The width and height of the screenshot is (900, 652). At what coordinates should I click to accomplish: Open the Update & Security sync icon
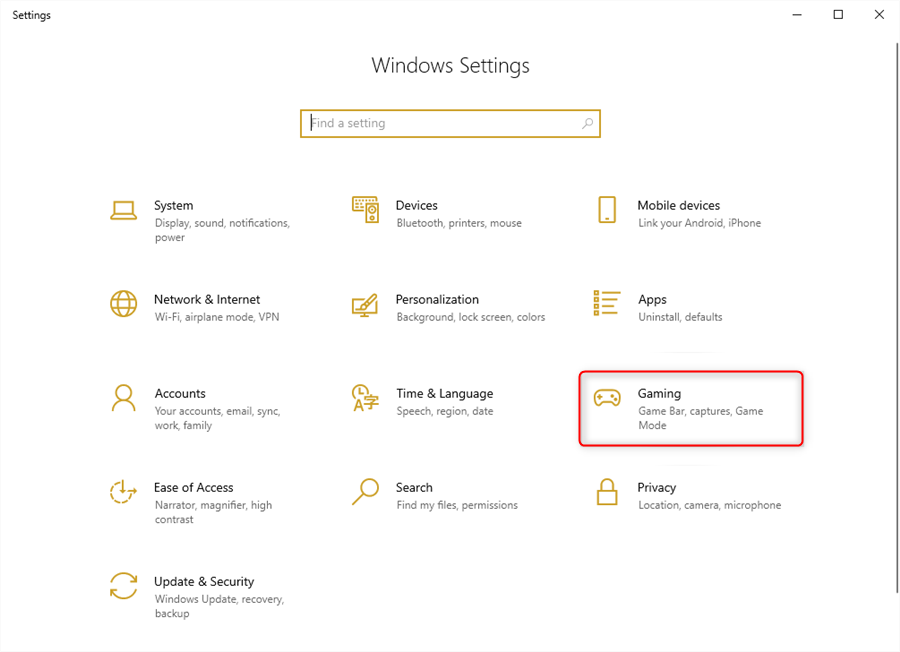point(123,586)
